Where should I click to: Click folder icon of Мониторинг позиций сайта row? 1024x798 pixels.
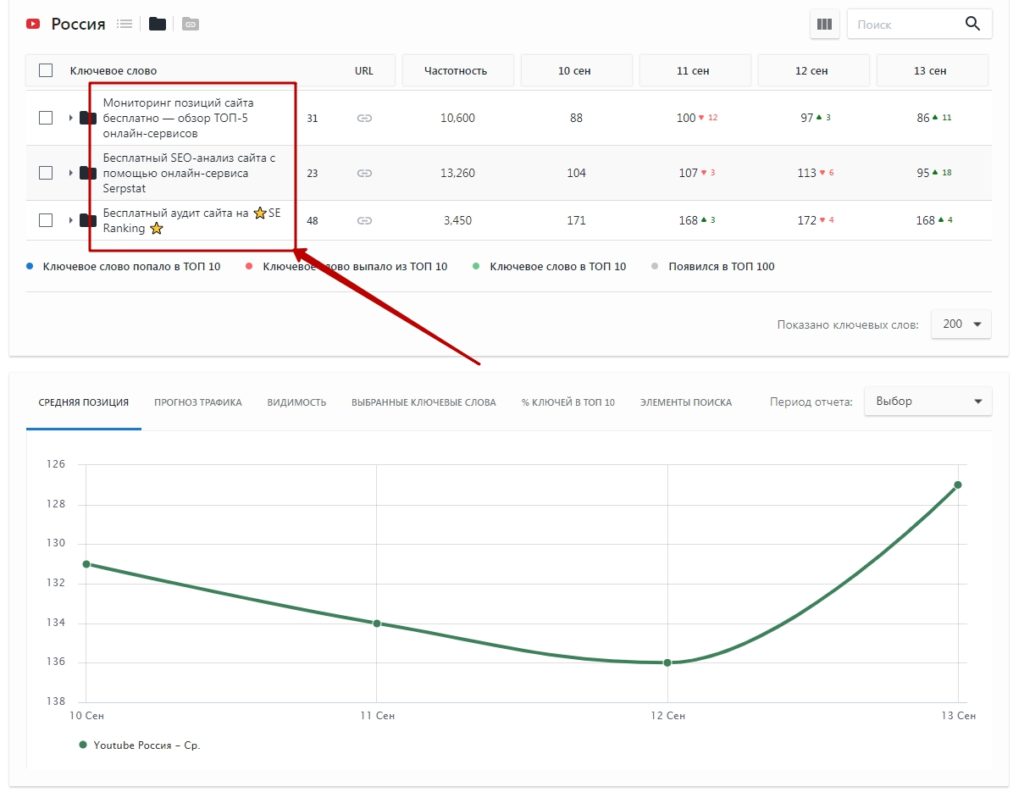click(88, 118)
